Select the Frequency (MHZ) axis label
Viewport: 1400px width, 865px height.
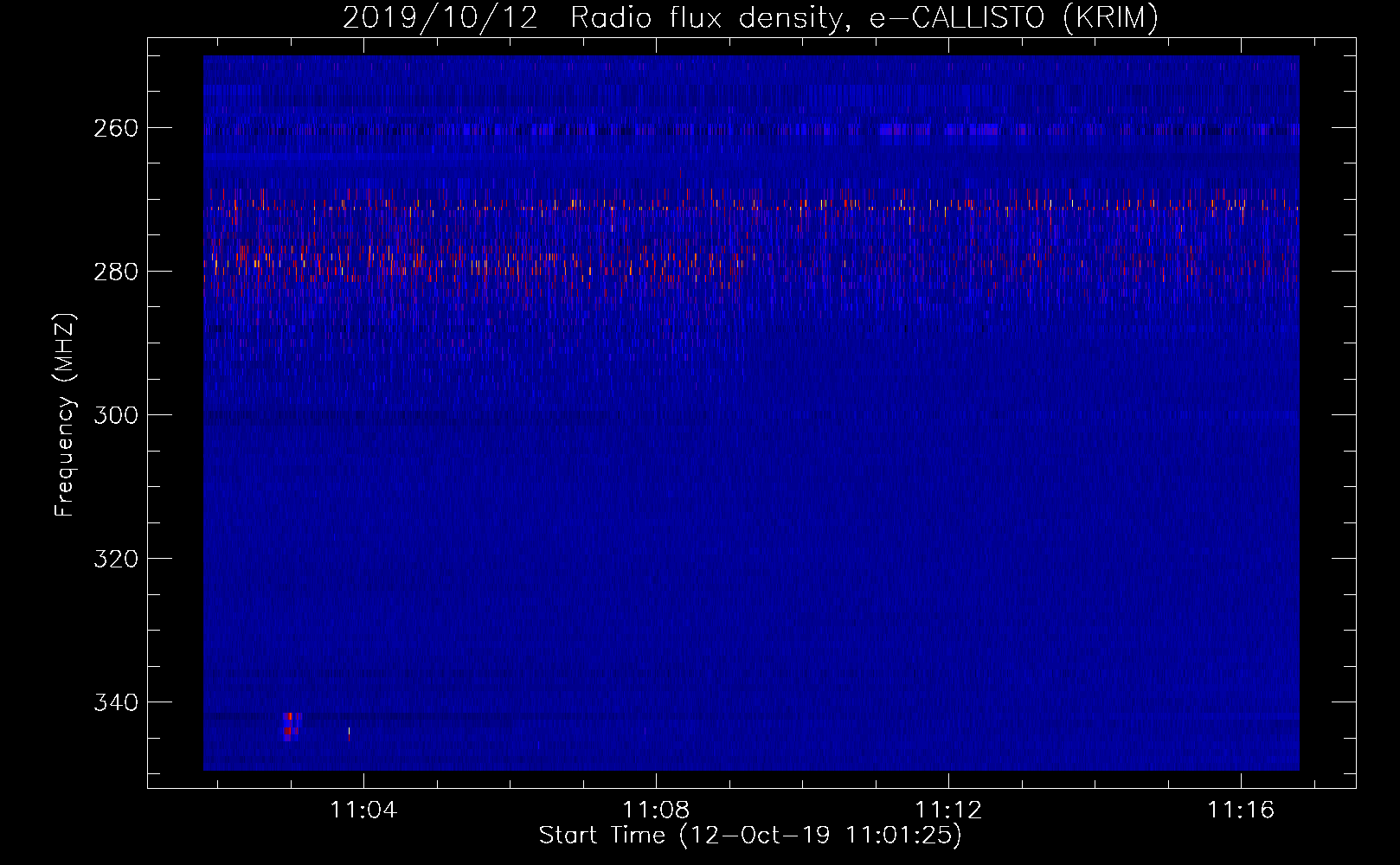(x=65, y=415)
